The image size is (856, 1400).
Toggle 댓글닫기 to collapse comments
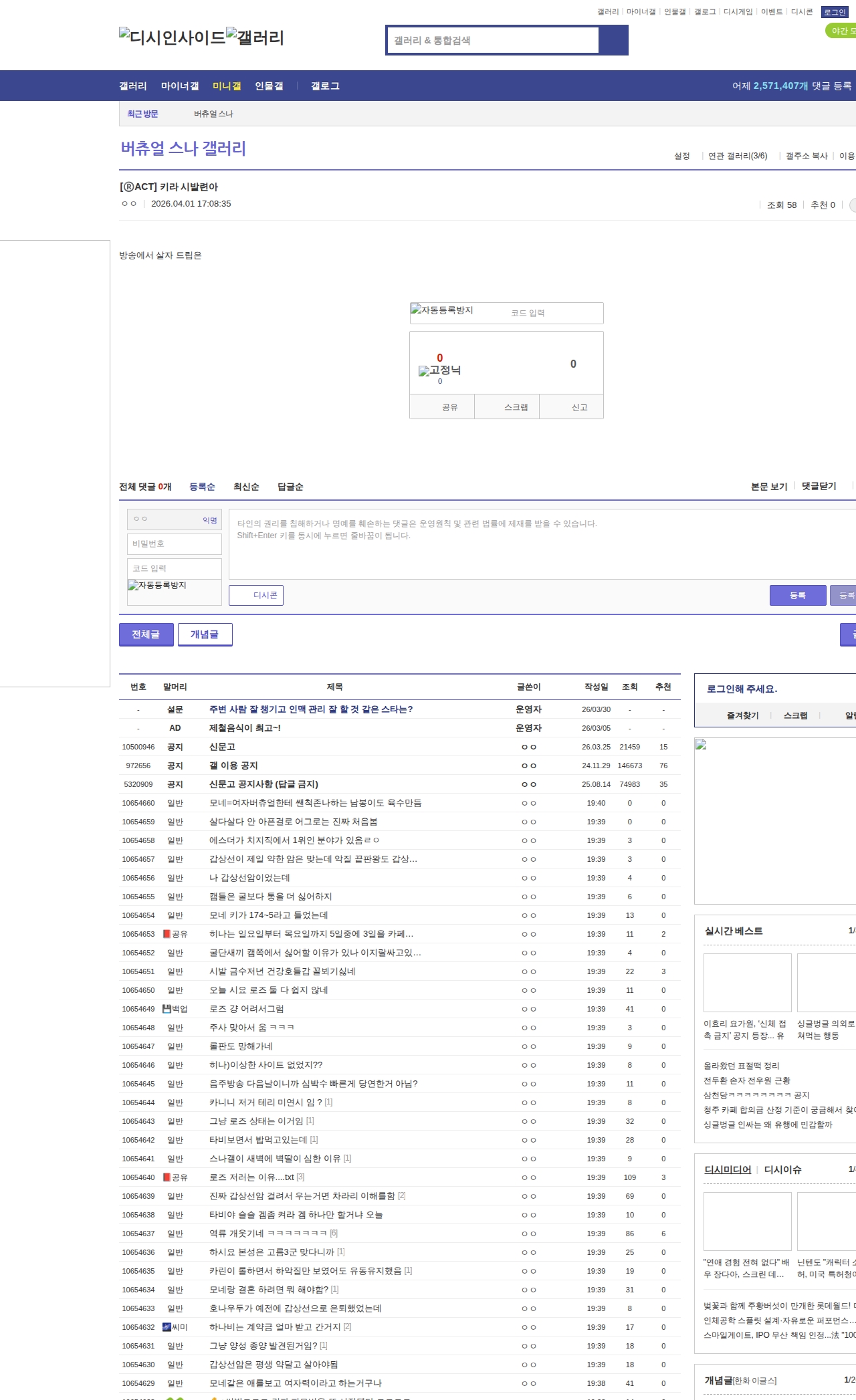point(819,486)
